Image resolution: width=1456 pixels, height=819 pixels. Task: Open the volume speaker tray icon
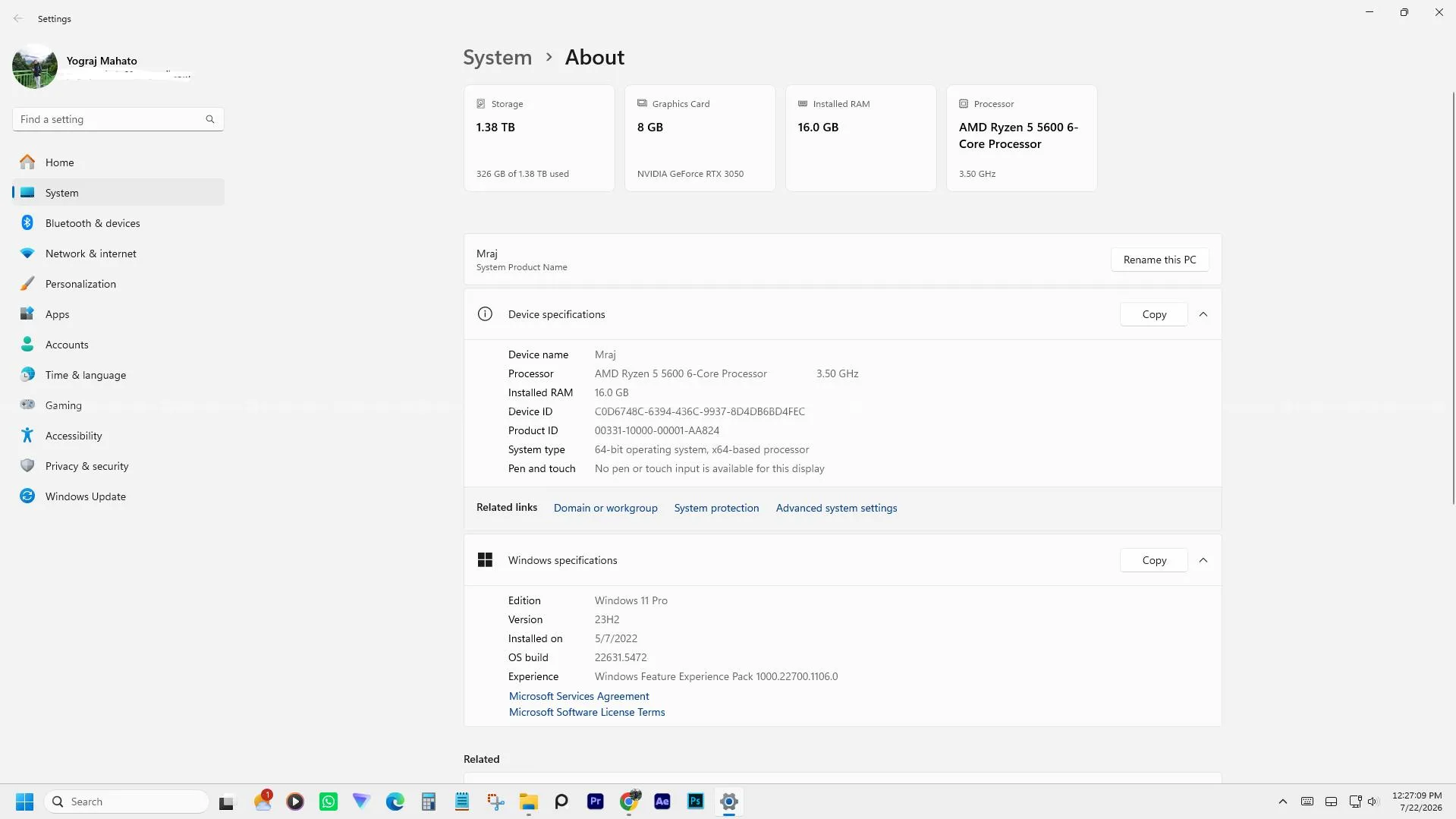[x=1373, y=802]
